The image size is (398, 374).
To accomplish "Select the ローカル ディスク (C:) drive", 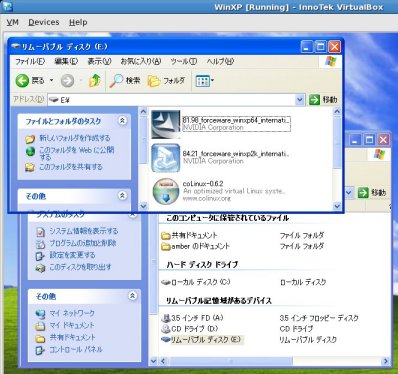I will 196,282.
